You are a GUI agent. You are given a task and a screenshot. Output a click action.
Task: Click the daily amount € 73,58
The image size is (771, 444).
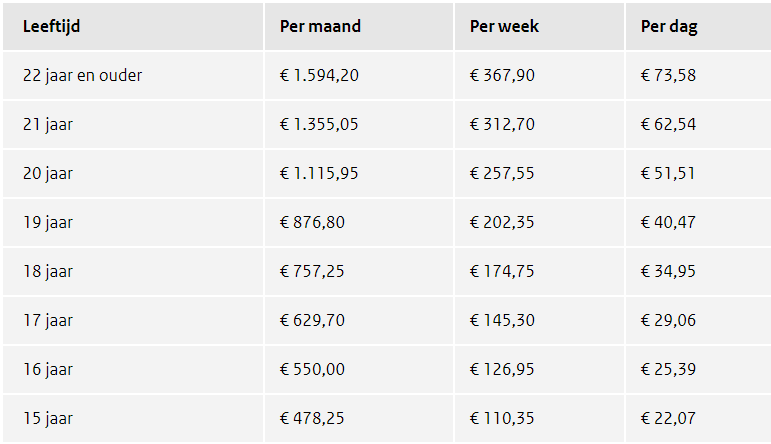[668, 76]
